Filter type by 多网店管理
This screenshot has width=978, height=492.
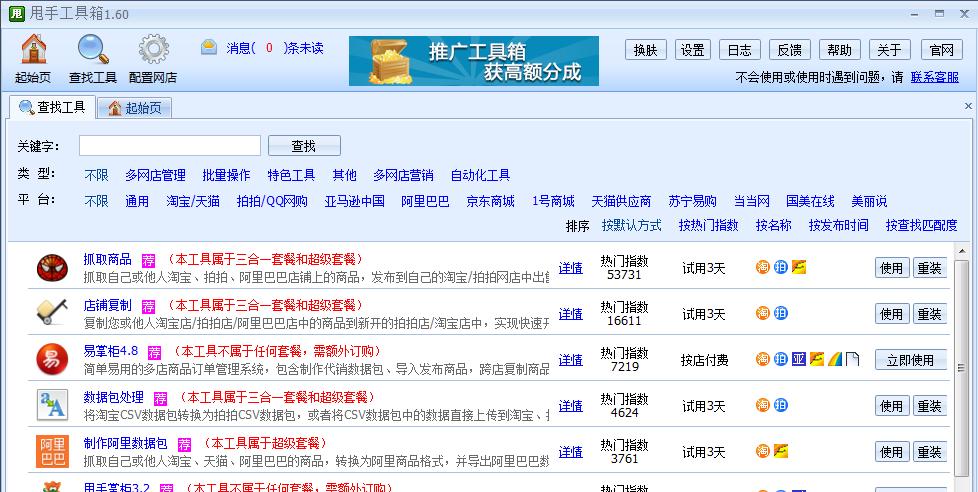155,175
